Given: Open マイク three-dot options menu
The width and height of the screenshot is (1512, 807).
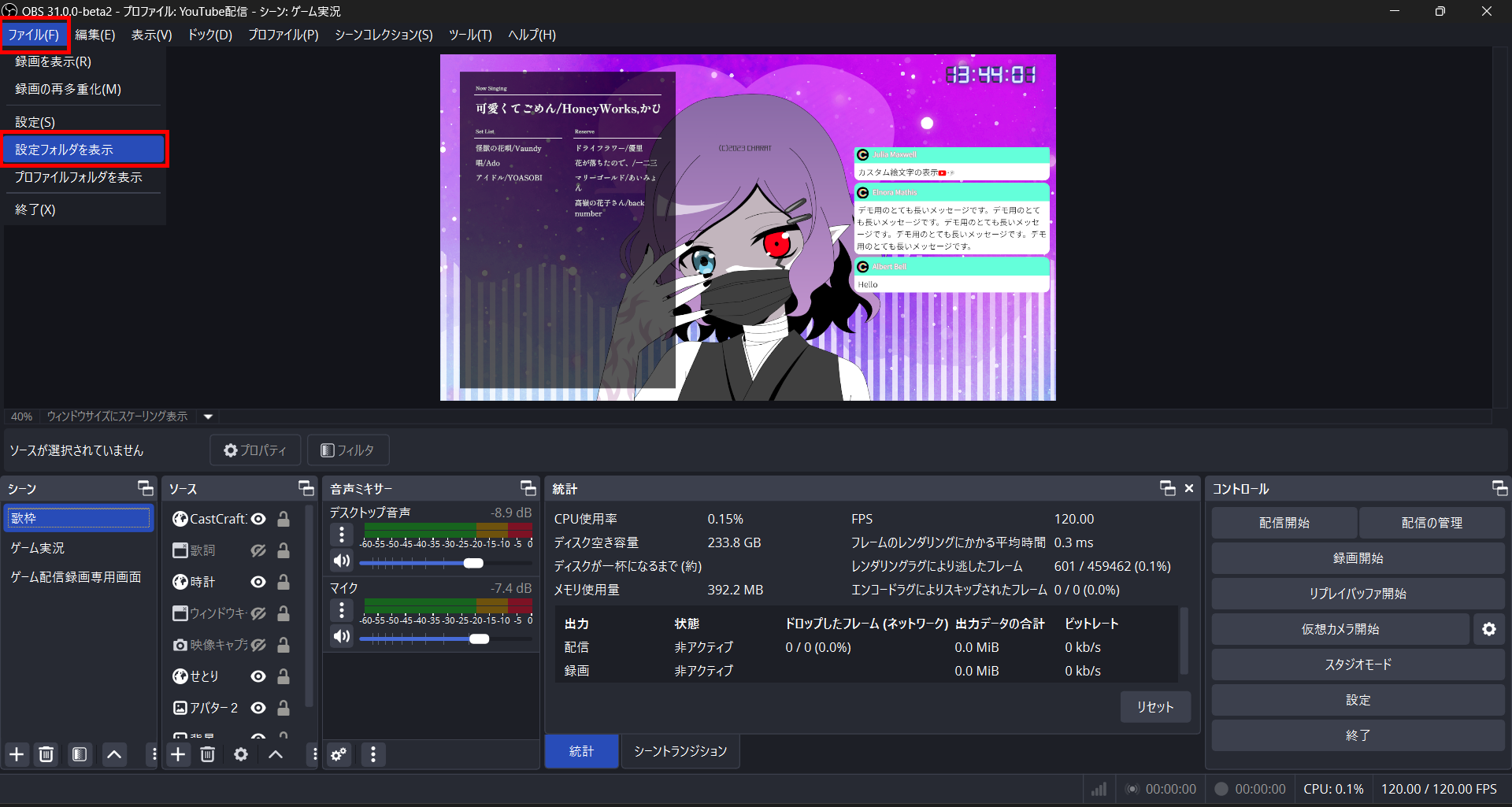Looking at the screenshot, I should pyautogui.click(x=342, y=611).
